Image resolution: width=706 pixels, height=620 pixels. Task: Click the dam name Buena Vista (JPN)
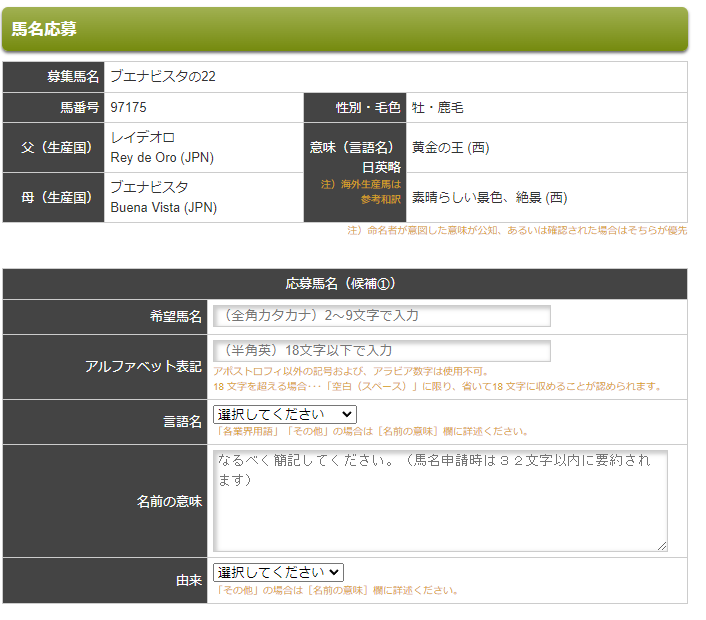point(163,208)
